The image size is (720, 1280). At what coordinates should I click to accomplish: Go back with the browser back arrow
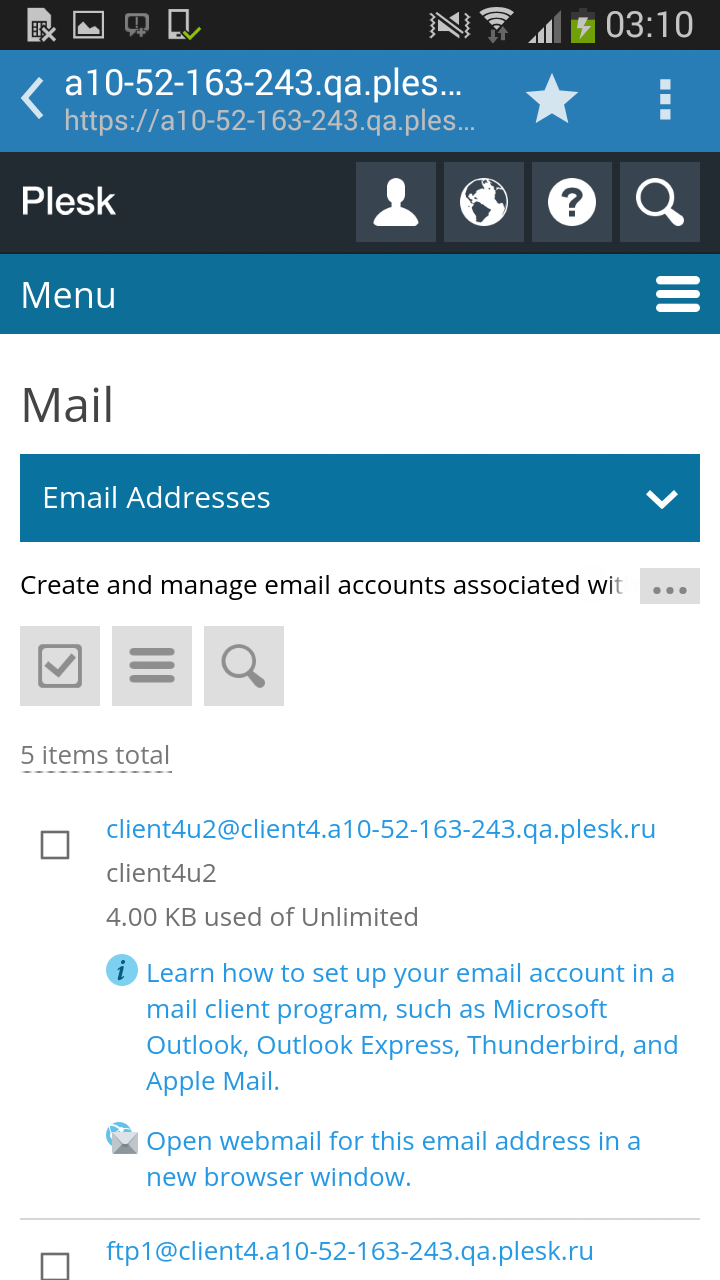(x=33, y=100)
